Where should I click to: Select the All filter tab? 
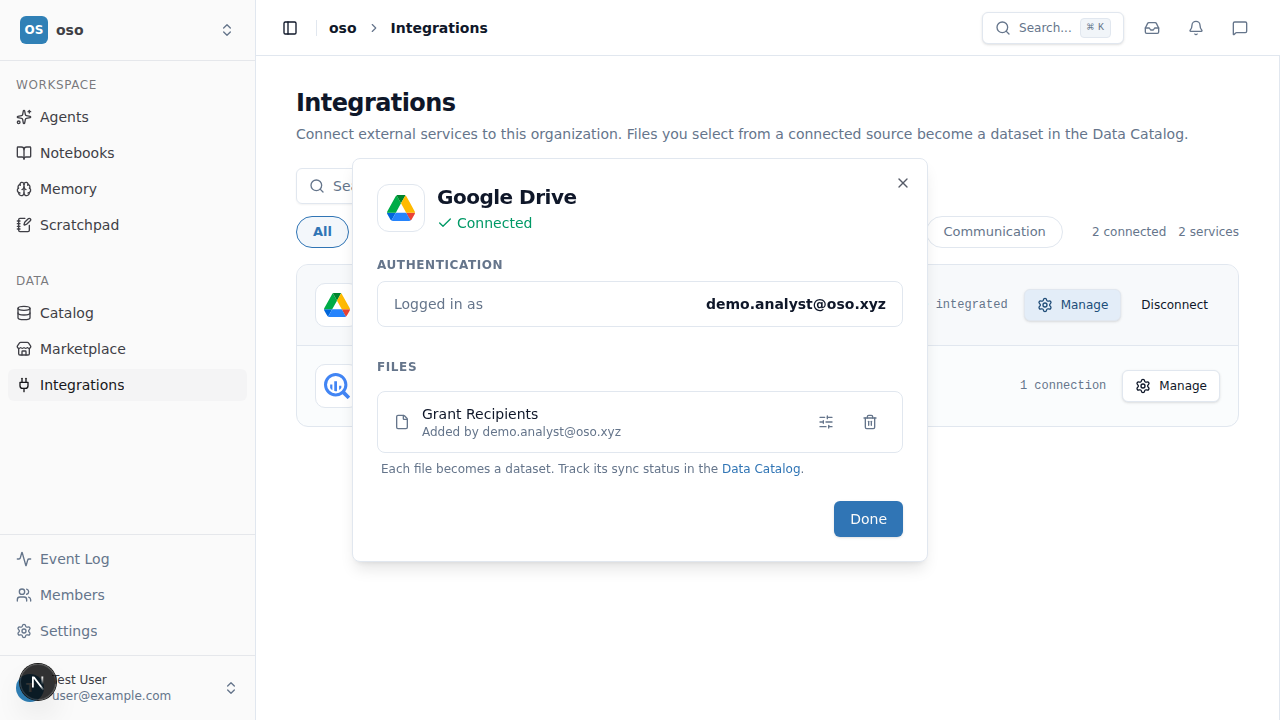pyautogui.click(x=322, y=232)
